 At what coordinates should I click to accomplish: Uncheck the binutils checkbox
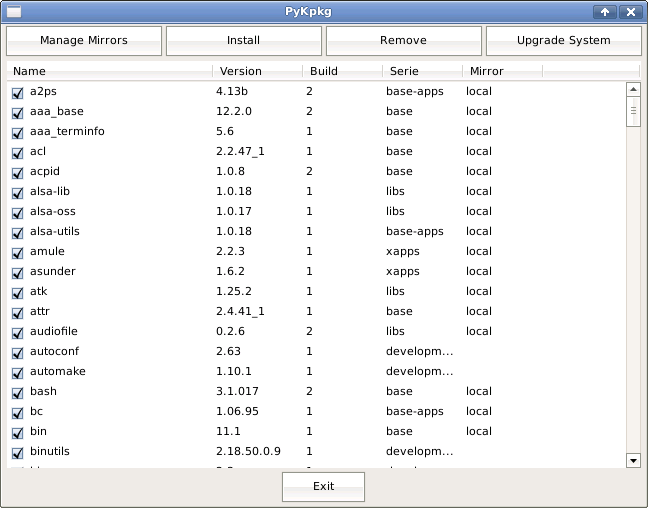(x=17, y=453)
